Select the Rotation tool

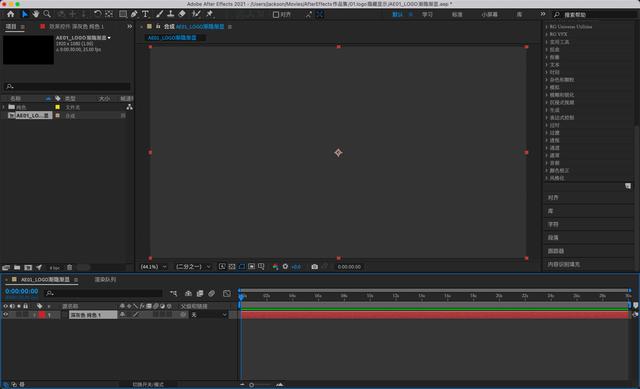click(x=98, y=14)
